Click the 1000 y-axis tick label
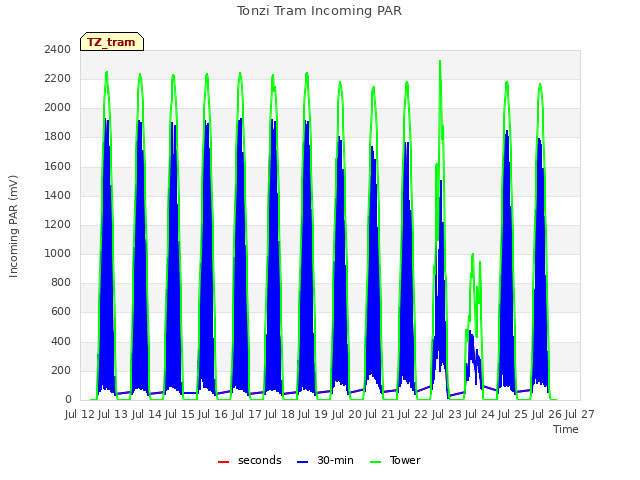This screenshot has width=640, height=480. click(x=58, y=253)
